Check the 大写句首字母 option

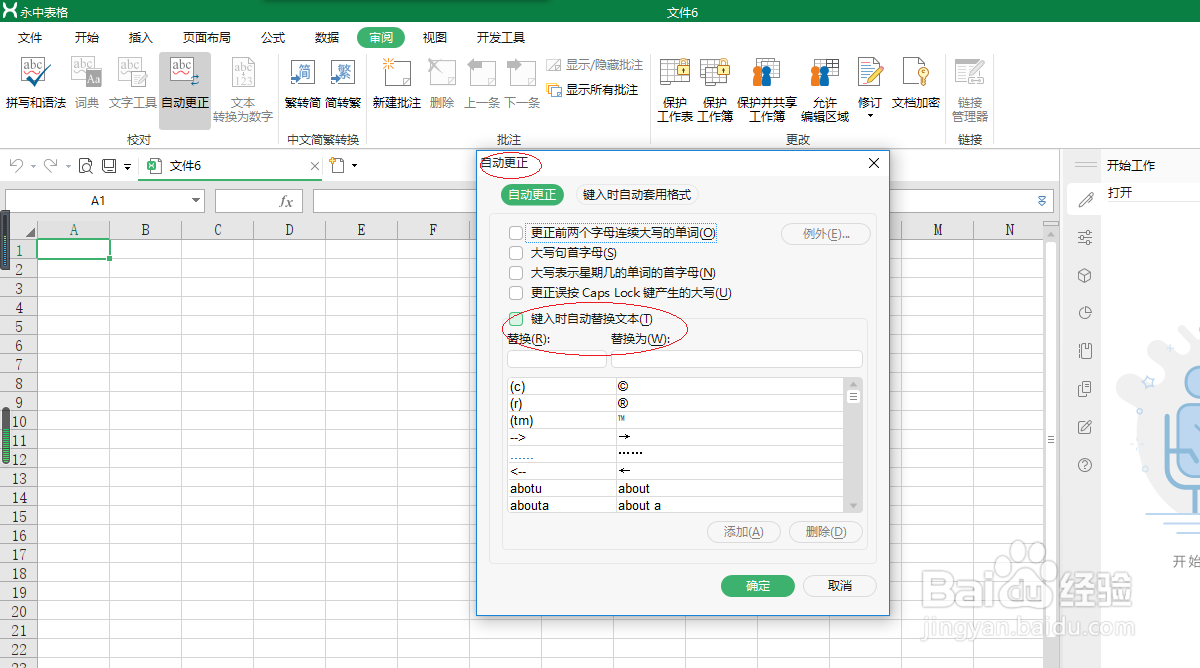tap(516, 253)
